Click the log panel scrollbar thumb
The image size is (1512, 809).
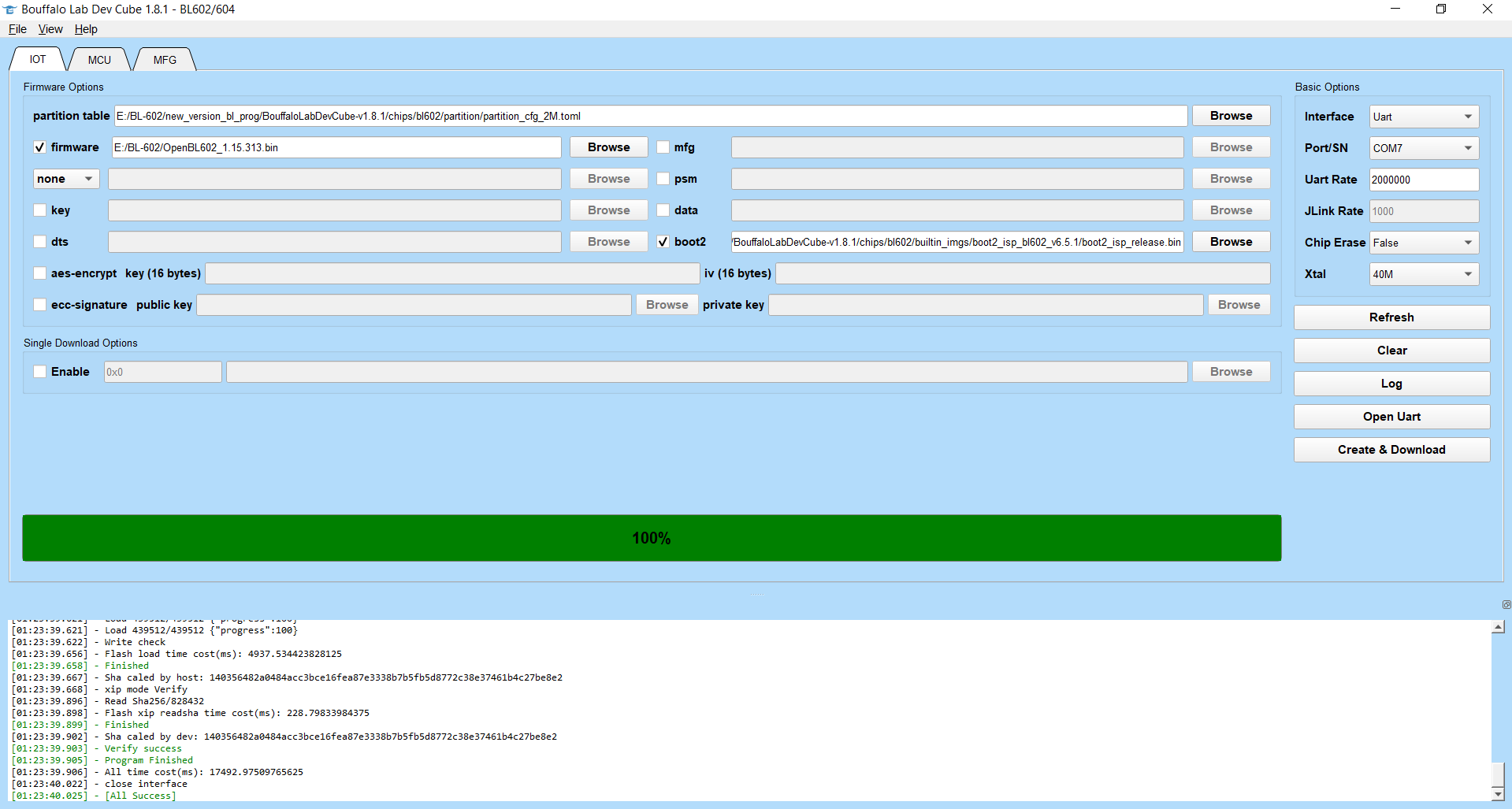1498,774
